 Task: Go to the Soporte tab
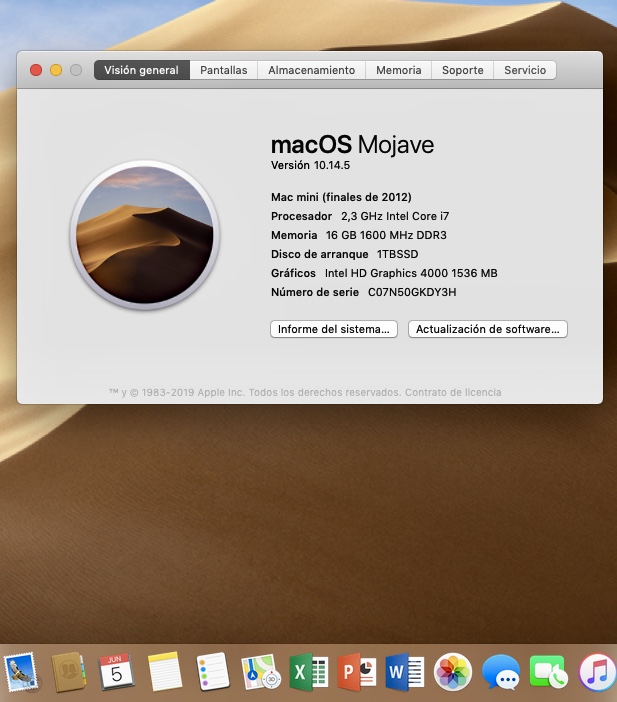(x=463, y=70)
